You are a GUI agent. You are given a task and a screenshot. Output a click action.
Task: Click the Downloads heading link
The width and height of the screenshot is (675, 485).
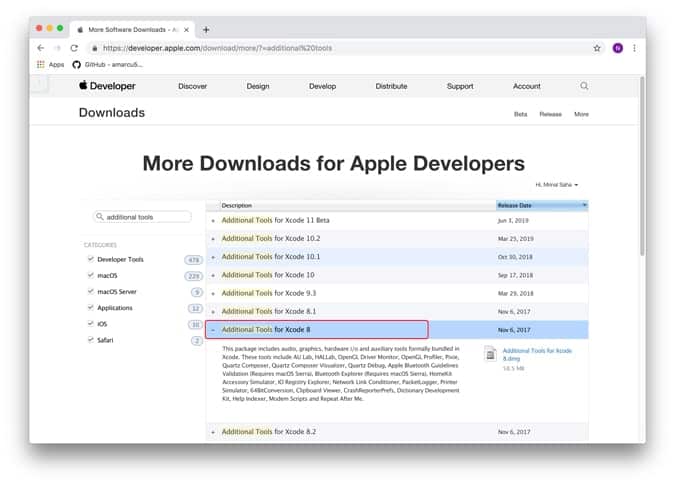tap(112, 113)
